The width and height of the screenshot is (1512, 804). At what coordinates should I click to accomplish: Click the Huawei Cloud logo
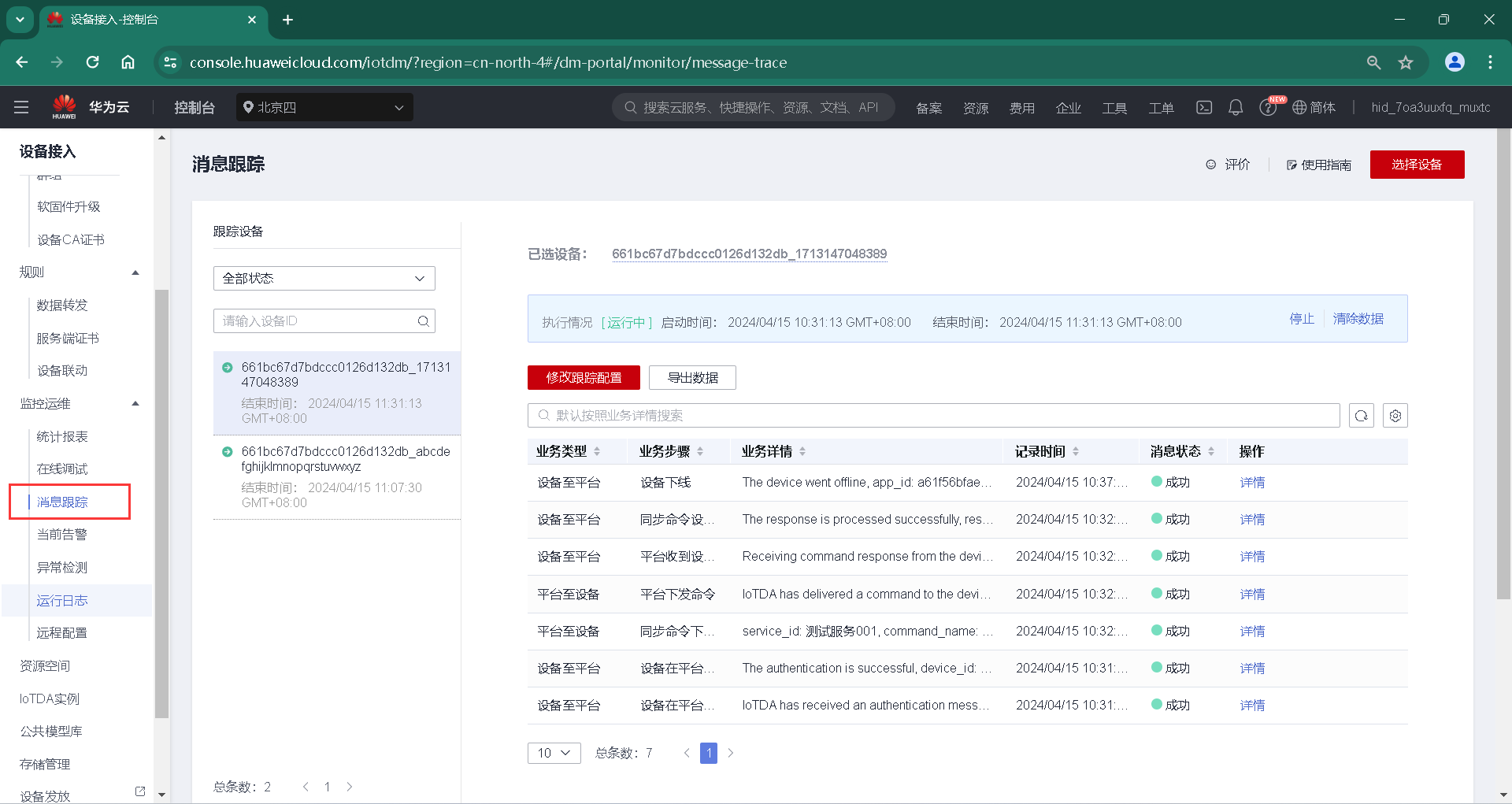[91, 107]
